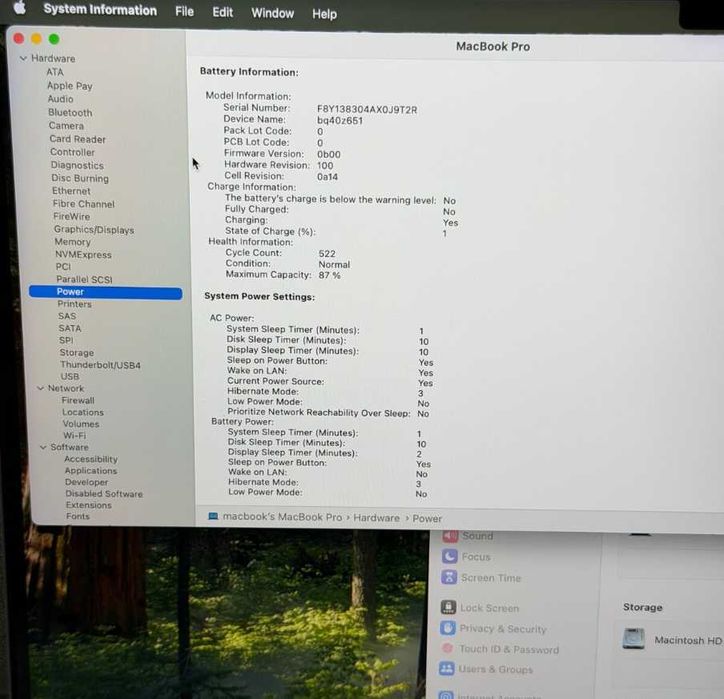Select Graphics/Displays in the sidebar
724x699 pixels.
pos(94,229)
